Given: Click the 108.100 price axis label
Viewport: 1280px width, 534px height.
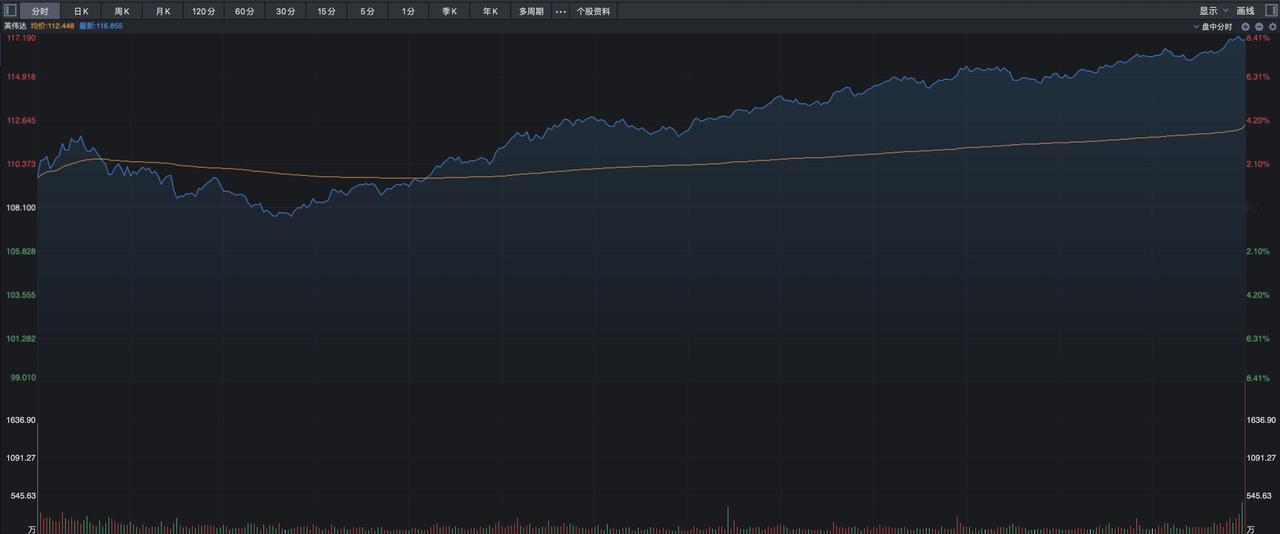Looking at the screenshot, I should click(20, 208).
